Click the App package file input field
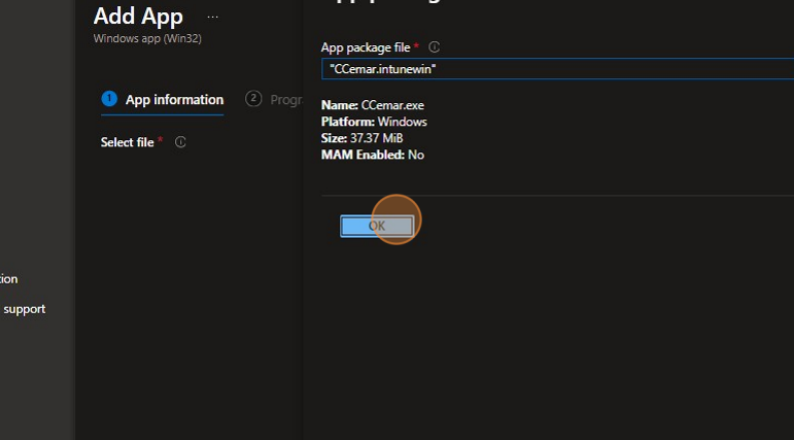 (555, 69)
